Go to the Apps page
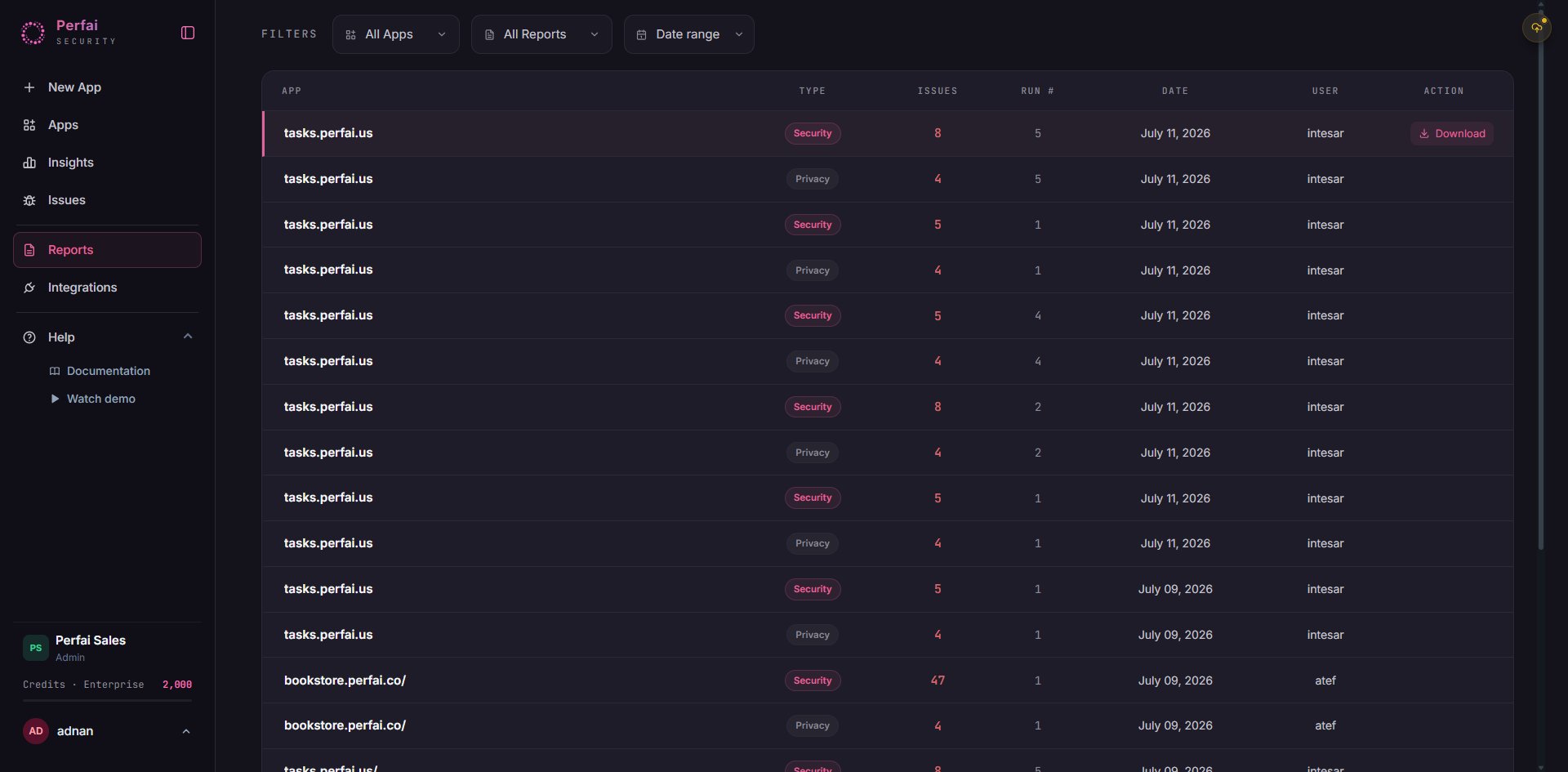Screen dimensions: 1568x772 [x=107, y=125]
